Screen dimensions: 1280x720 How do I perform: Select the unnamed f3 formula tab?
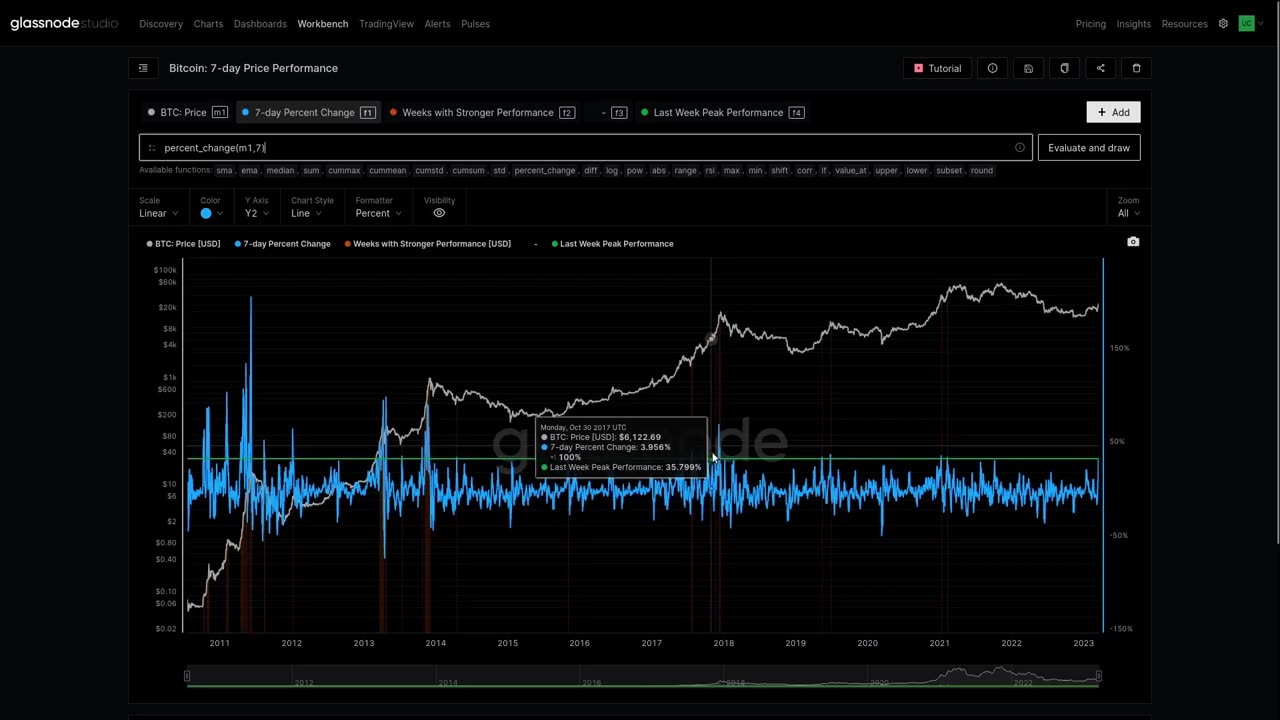pos(613,112)
